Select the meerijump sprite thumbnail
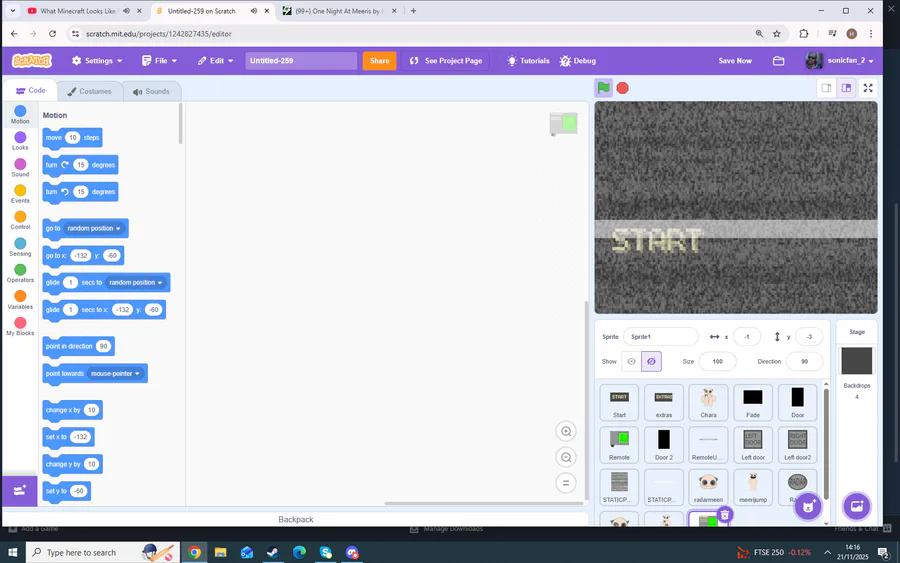 (x=752, y=487)
